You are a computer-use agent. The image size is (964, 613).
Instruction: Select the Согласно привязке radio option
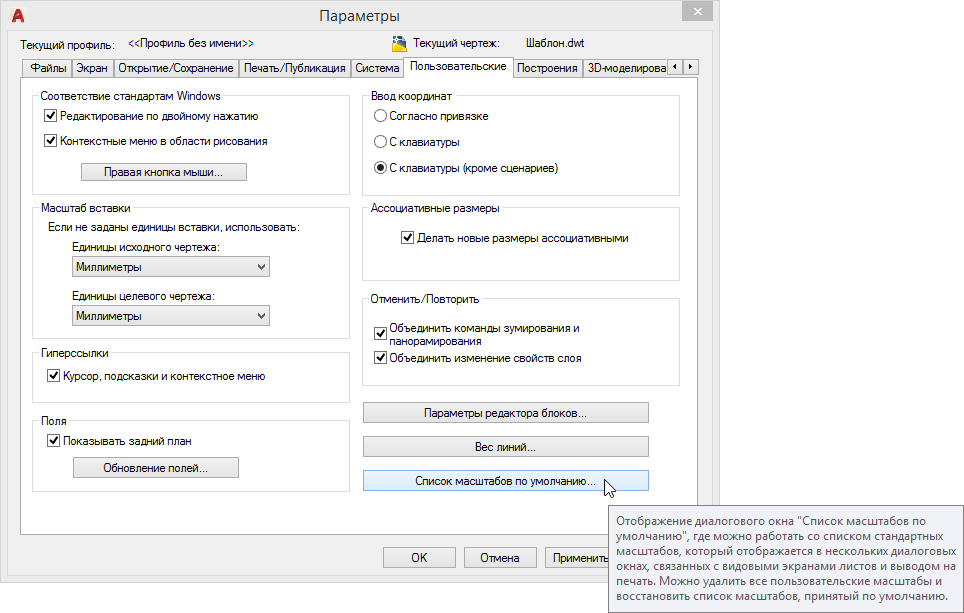coord(381,116)
